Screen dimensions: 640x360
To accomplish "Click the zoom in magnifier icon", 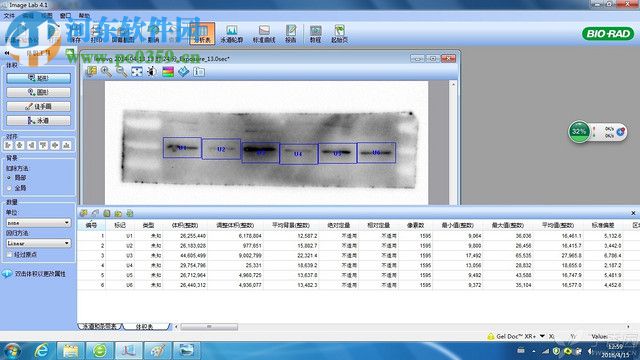I will 107,71.
